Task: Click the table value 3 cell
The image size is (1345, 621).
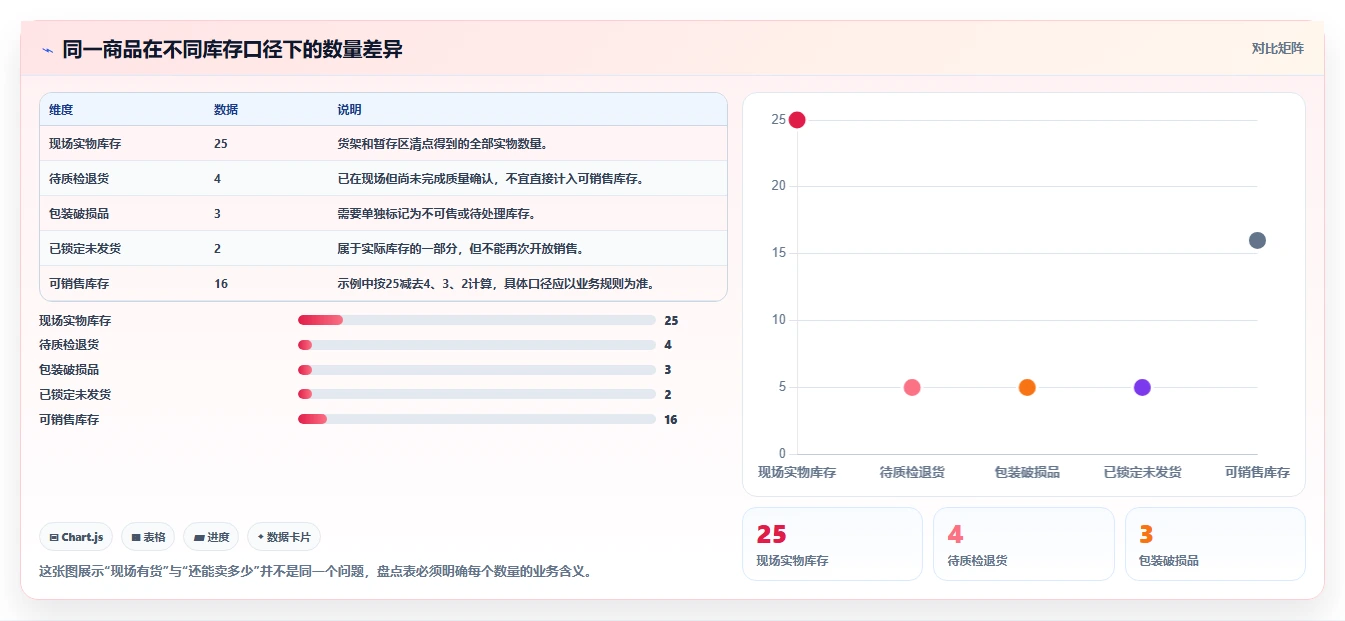Action: click(217, 214)
